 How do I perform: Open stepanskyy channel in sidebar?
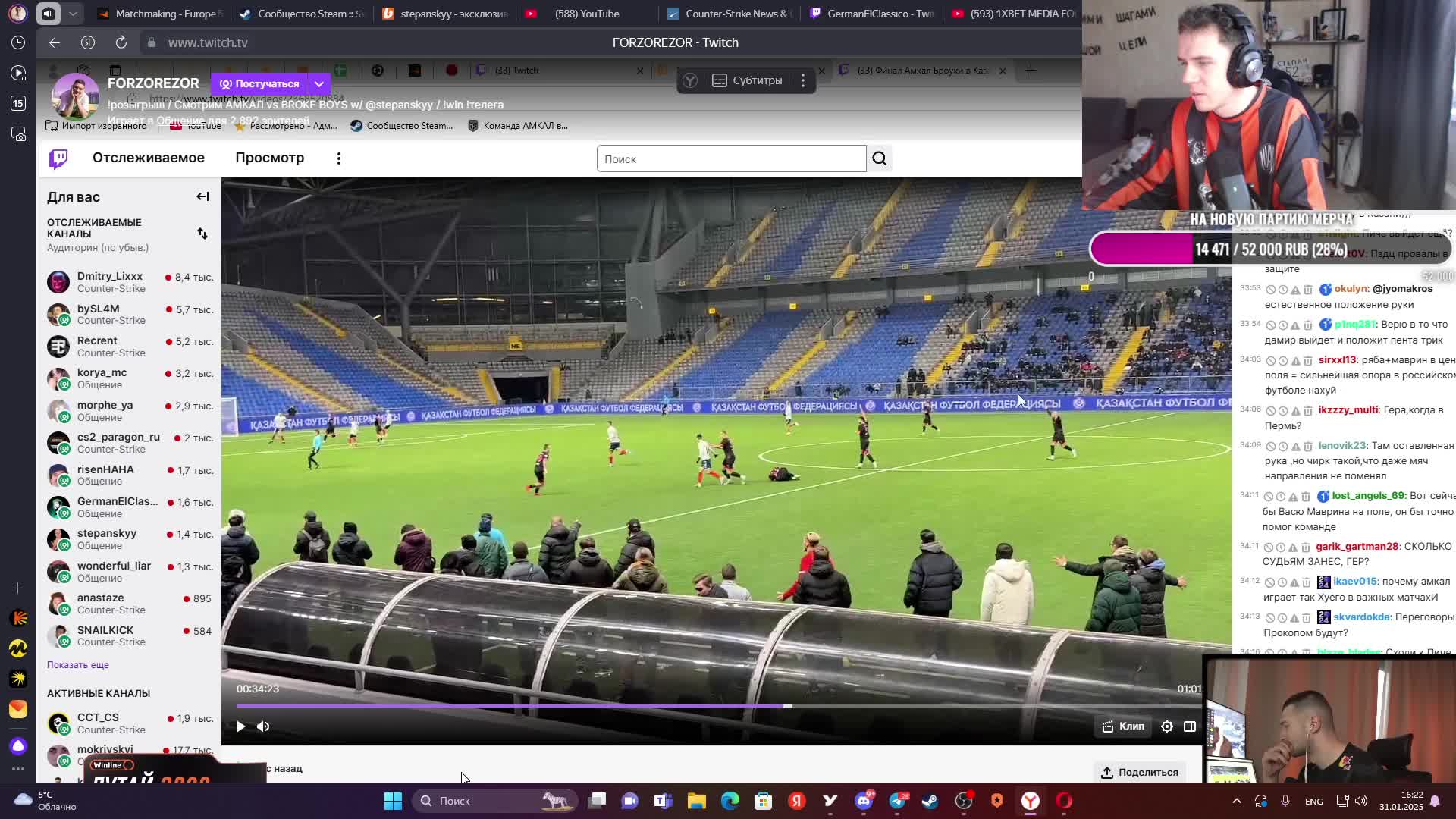[130, 539]
